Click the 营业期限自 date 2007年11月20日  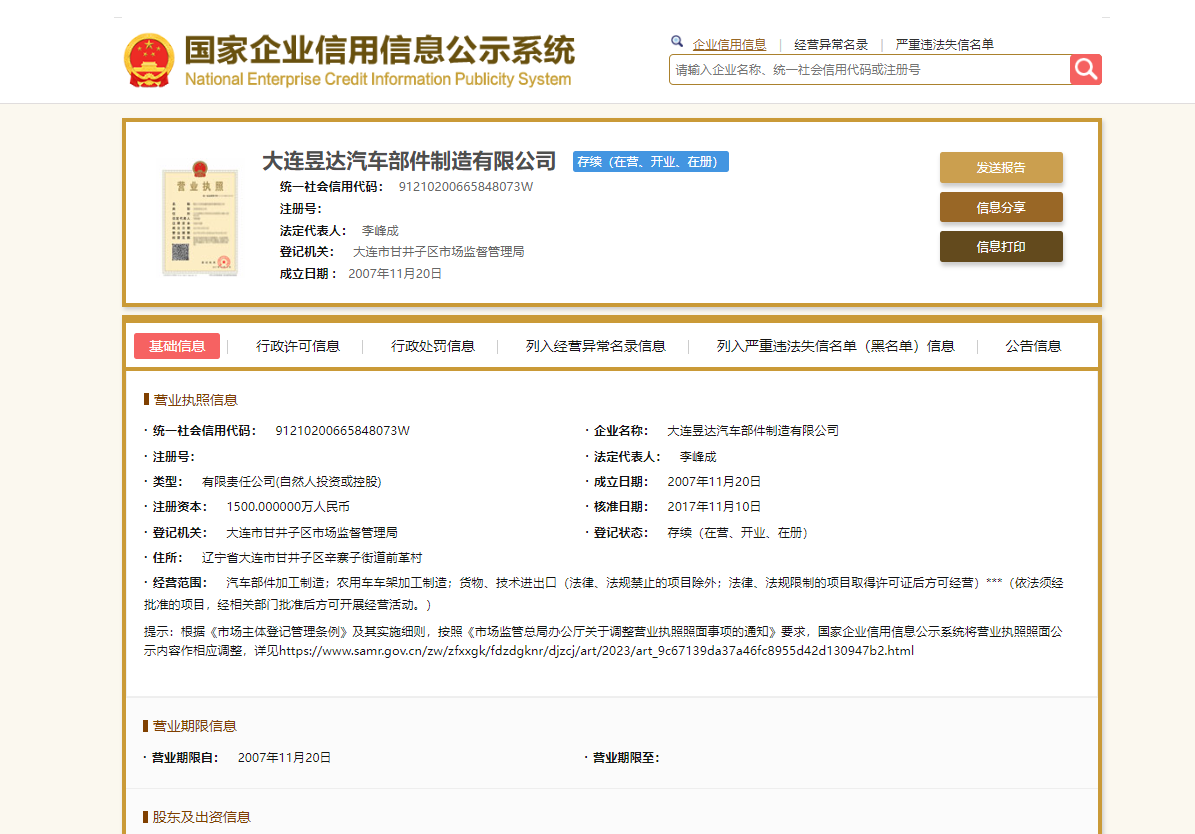284,758
